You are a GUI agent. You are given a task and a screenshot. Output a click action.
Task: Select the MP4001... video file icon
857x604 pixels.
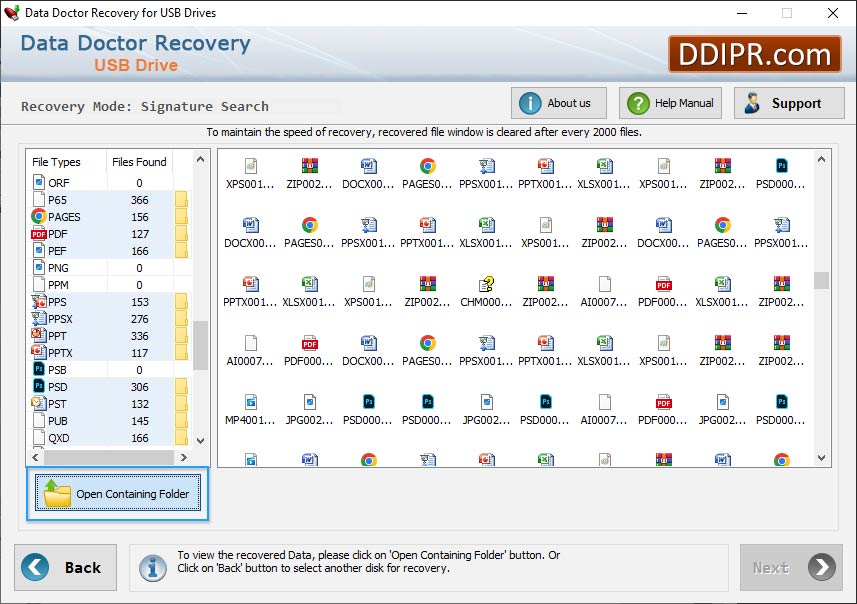click(250, 402)
